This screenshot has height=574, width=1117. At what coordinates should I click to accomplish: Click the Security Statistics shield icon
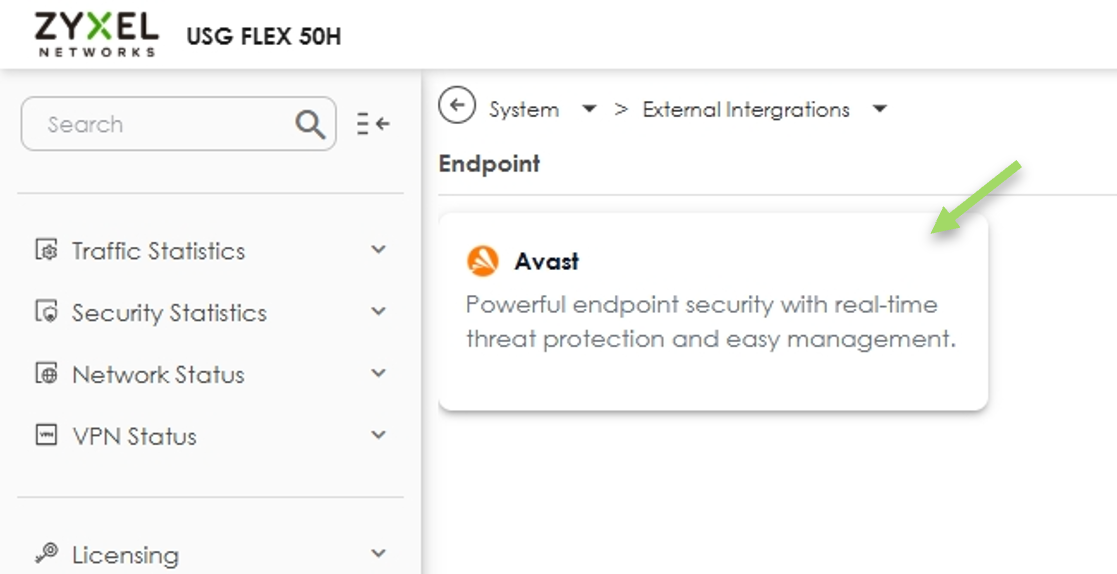coord(46,312)
